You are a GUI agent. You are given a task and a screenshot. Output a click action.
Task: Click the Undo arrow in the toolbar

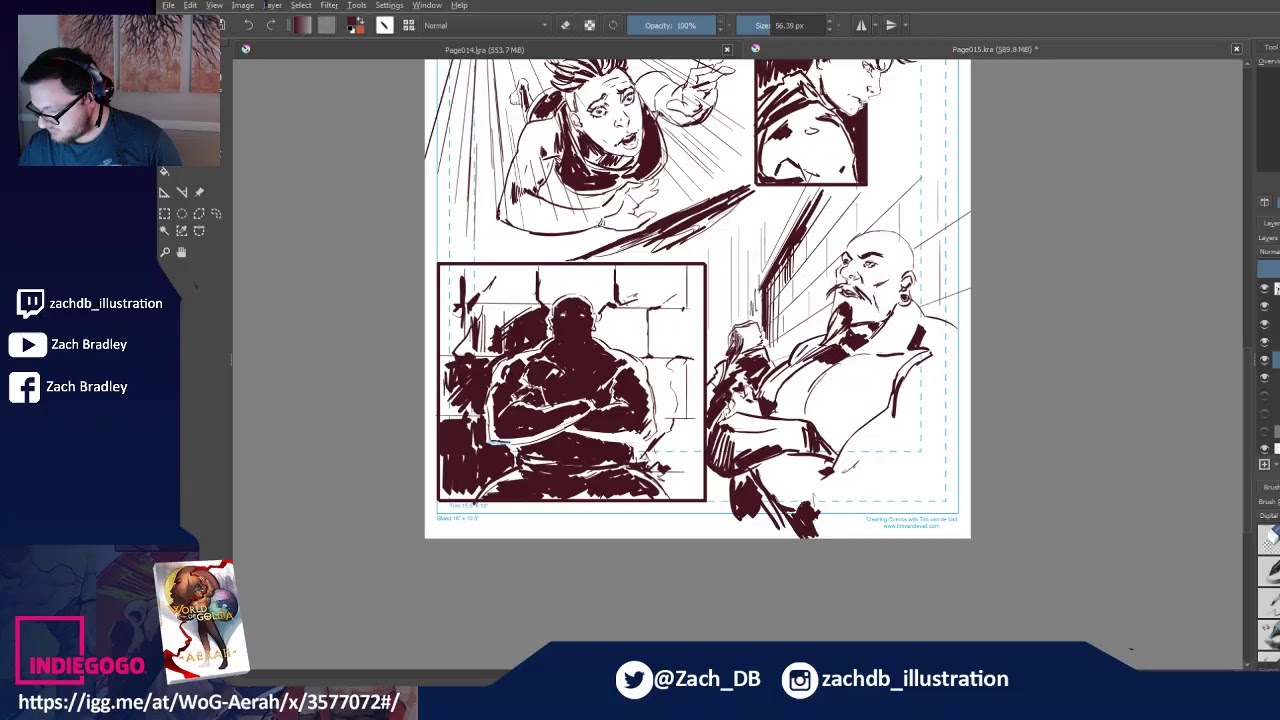[248, 26]
